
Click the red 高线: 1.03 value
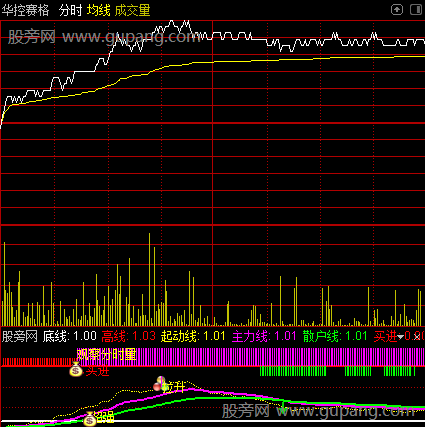[128, 336]
